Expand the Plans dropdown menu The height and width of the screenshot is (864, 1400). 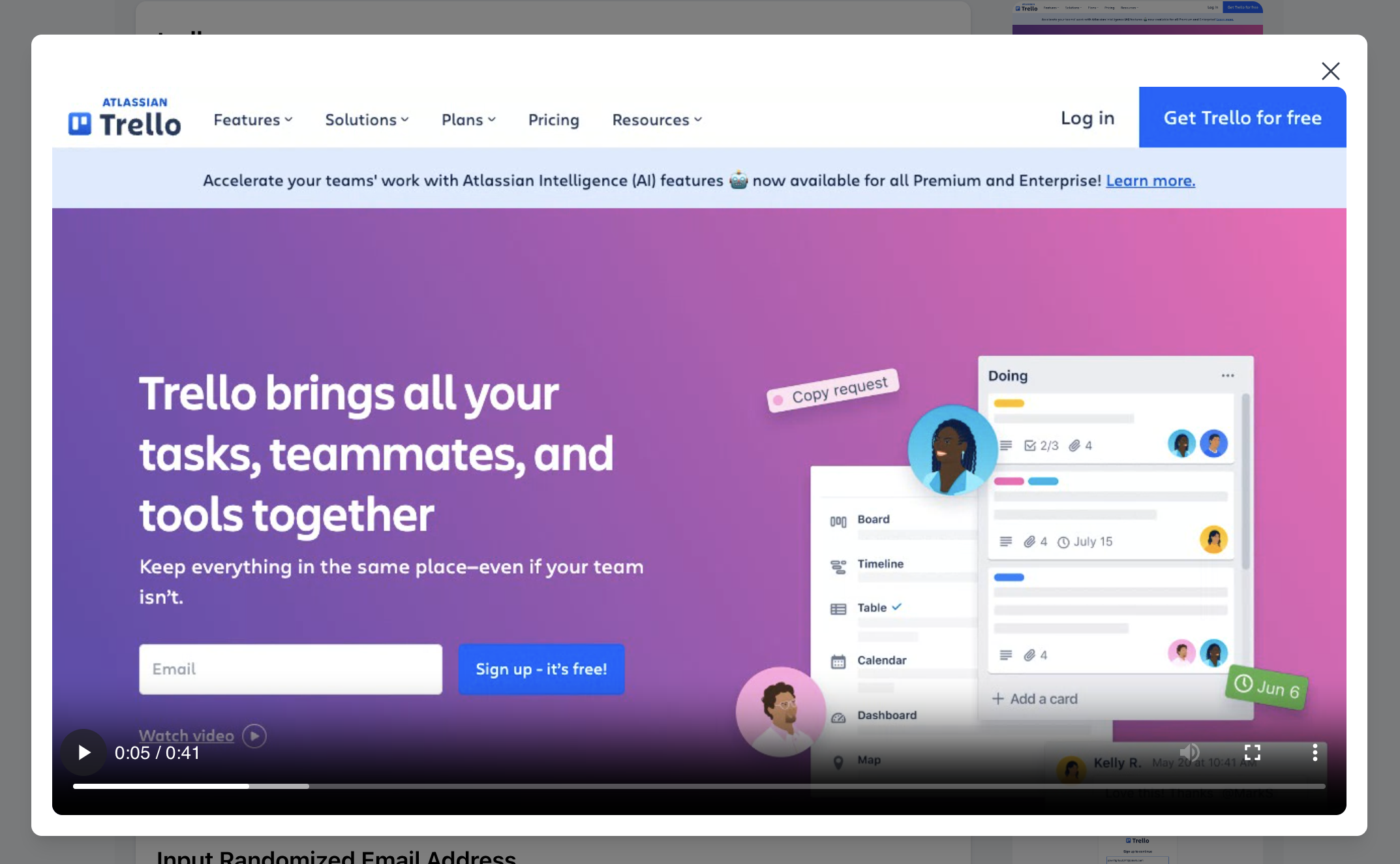[468, 120]
